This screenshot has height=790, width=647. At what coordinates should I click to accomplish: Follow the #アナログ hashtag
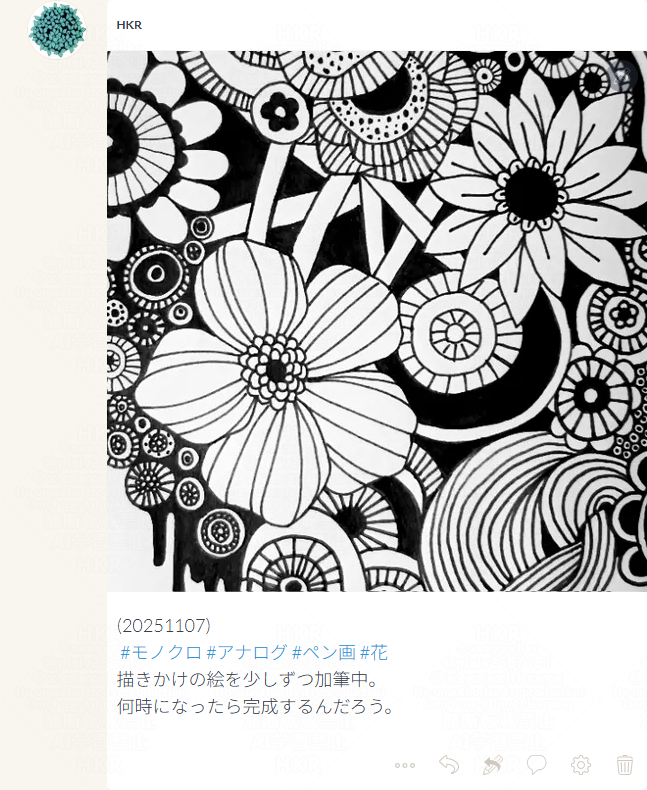coord(247,652)
